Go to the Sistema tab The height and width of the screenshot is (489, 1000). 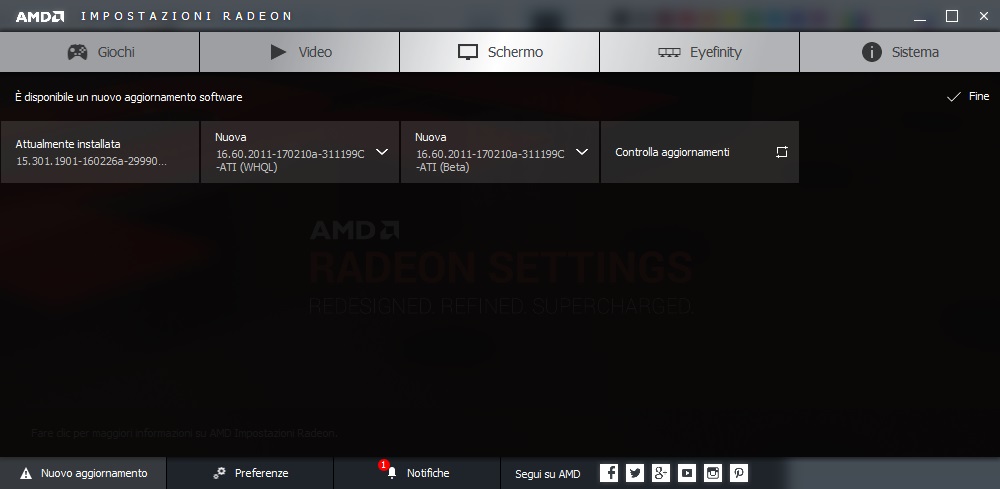point(900,52)
